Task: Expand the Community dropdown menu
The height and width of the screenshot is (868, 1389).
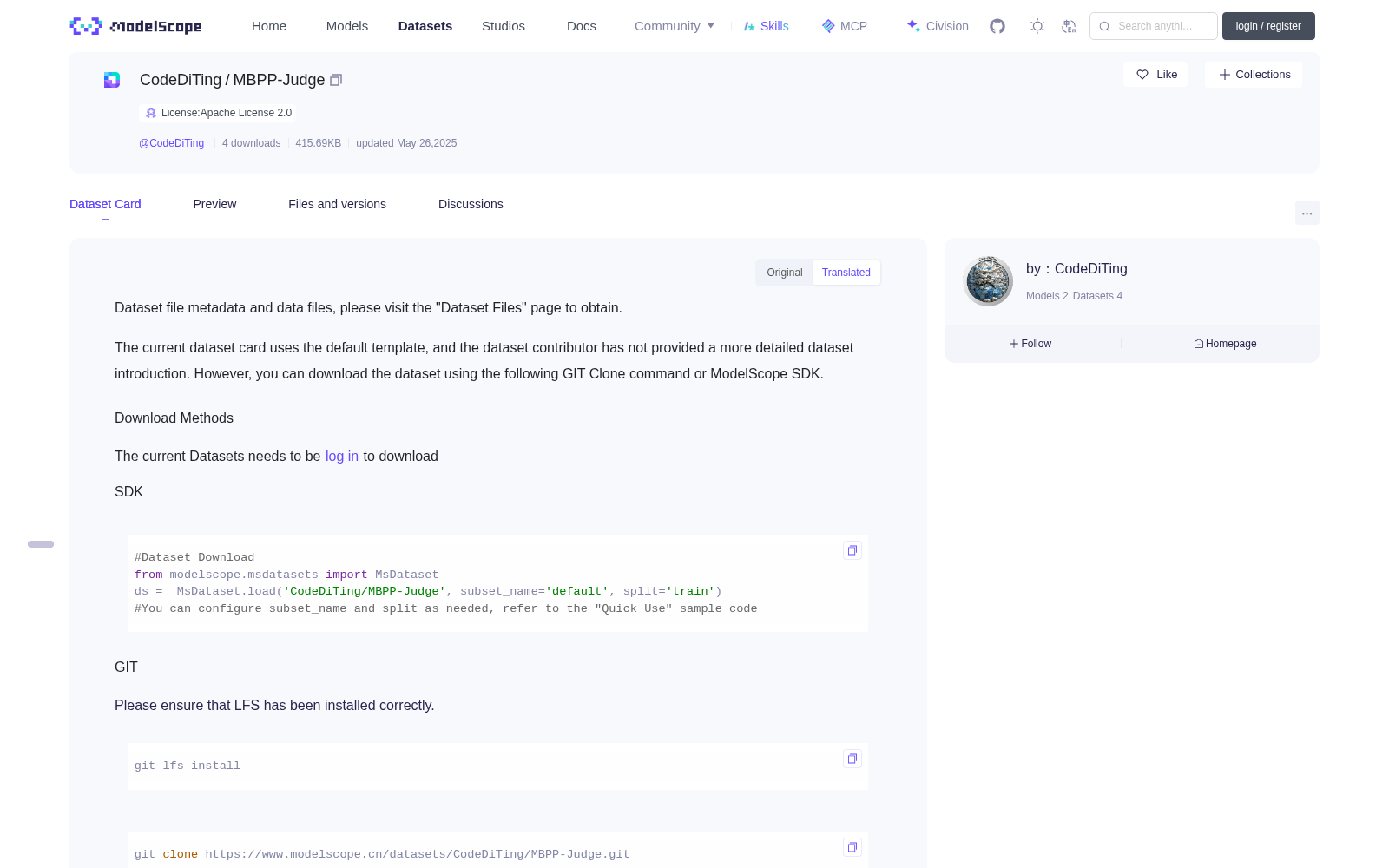Action: [675, 26]
